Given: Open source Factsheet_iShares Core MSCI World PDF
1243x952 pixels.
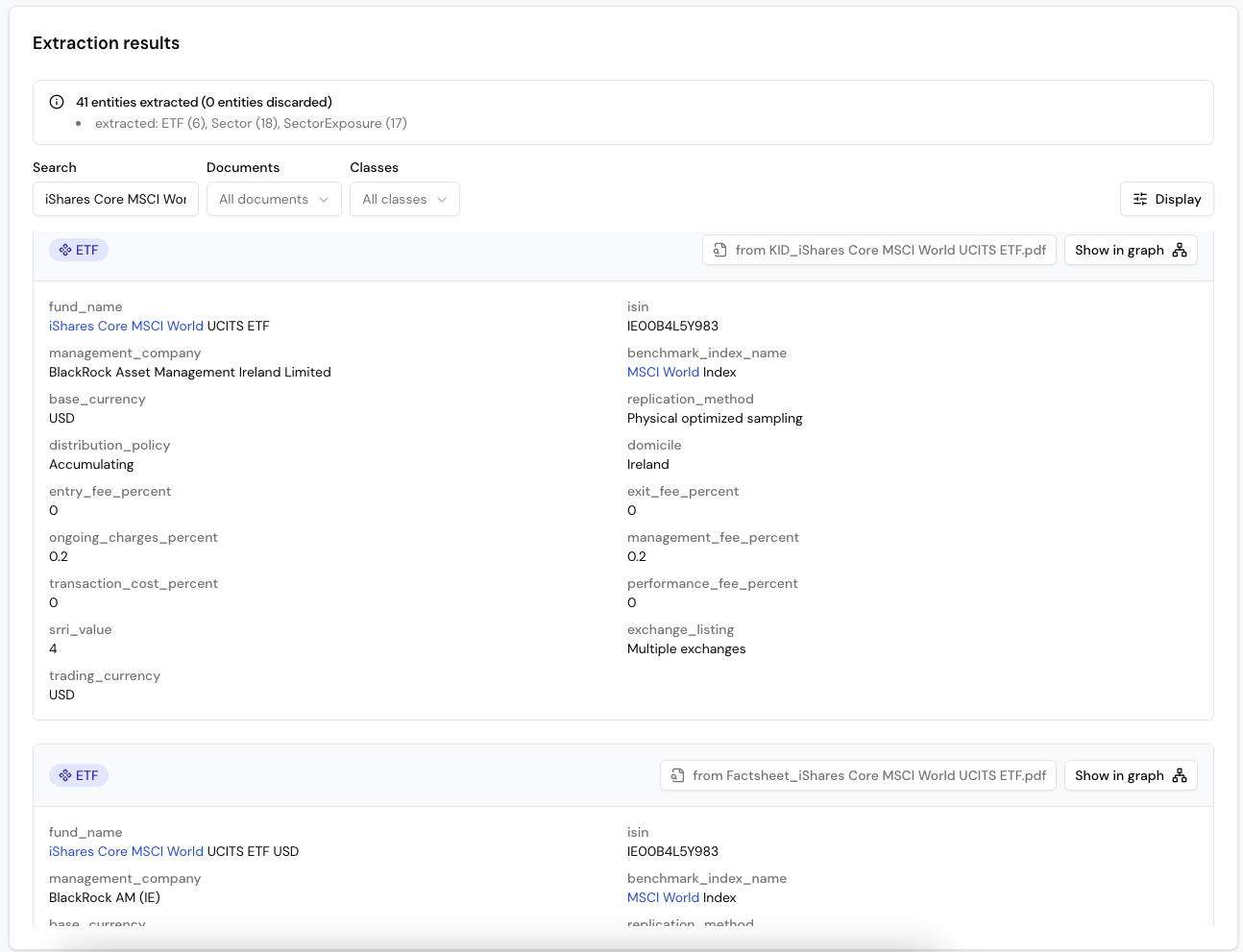Looking at the screenshot, I should 858,775.
